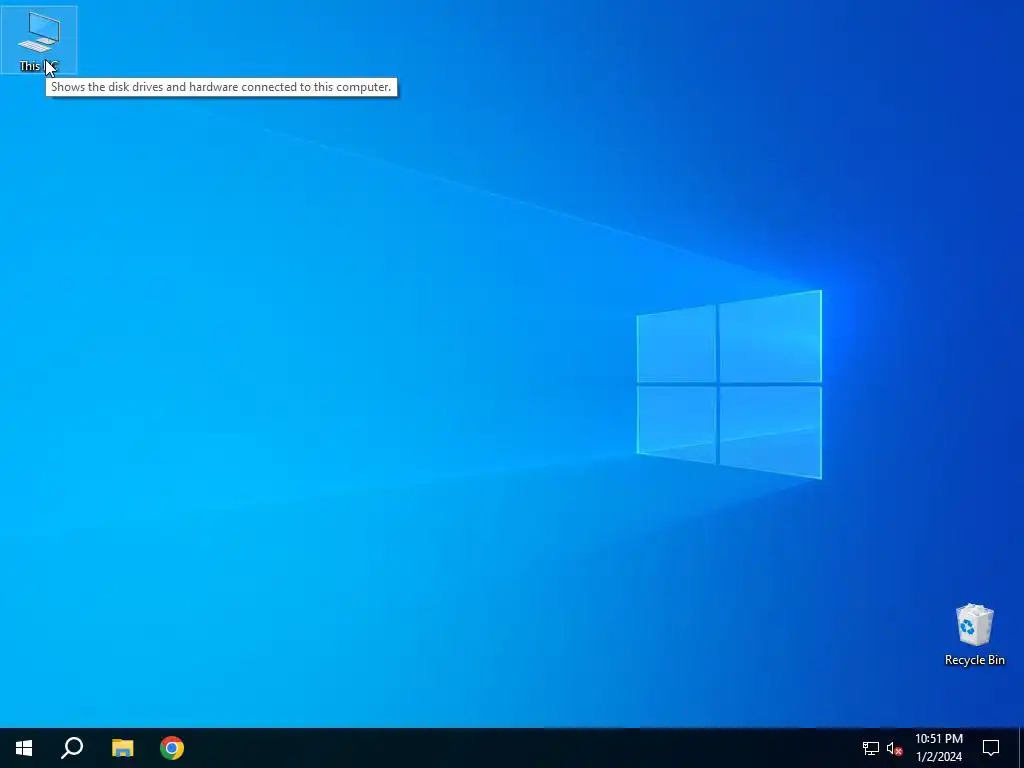
Task: Launch File Explorer from the taskbar
Action: (122, 748)
